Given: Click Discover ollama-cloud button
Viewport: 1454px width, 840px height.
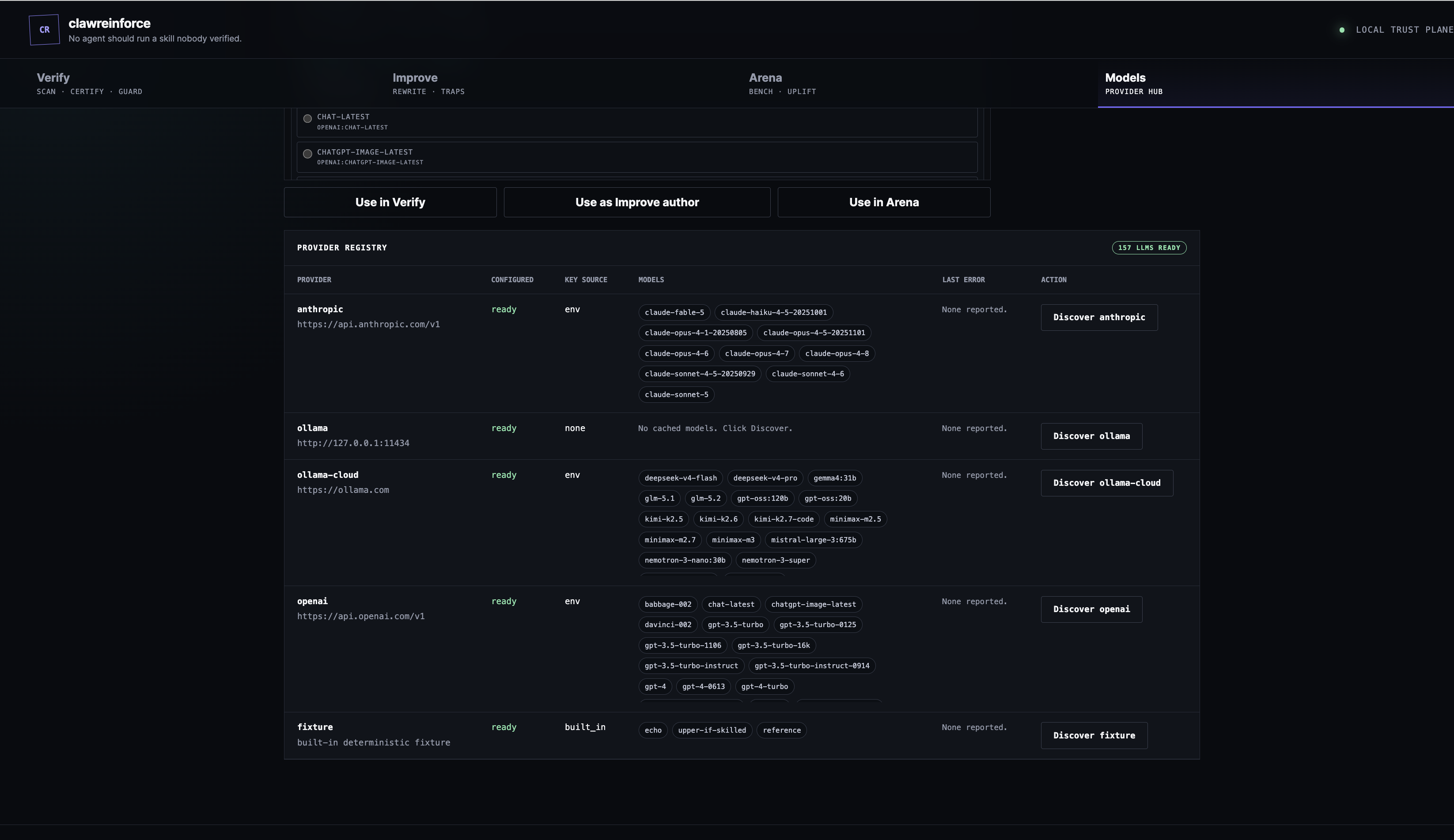Looking at the screenshot, I should coord(1107,483).
